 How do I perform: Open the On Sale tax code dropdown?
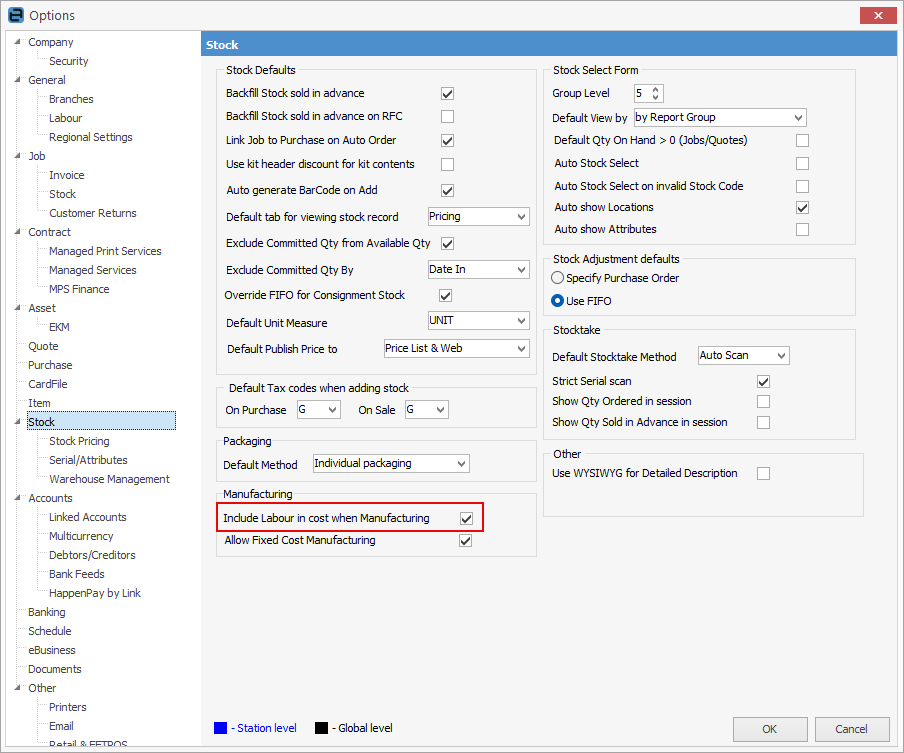427,410
